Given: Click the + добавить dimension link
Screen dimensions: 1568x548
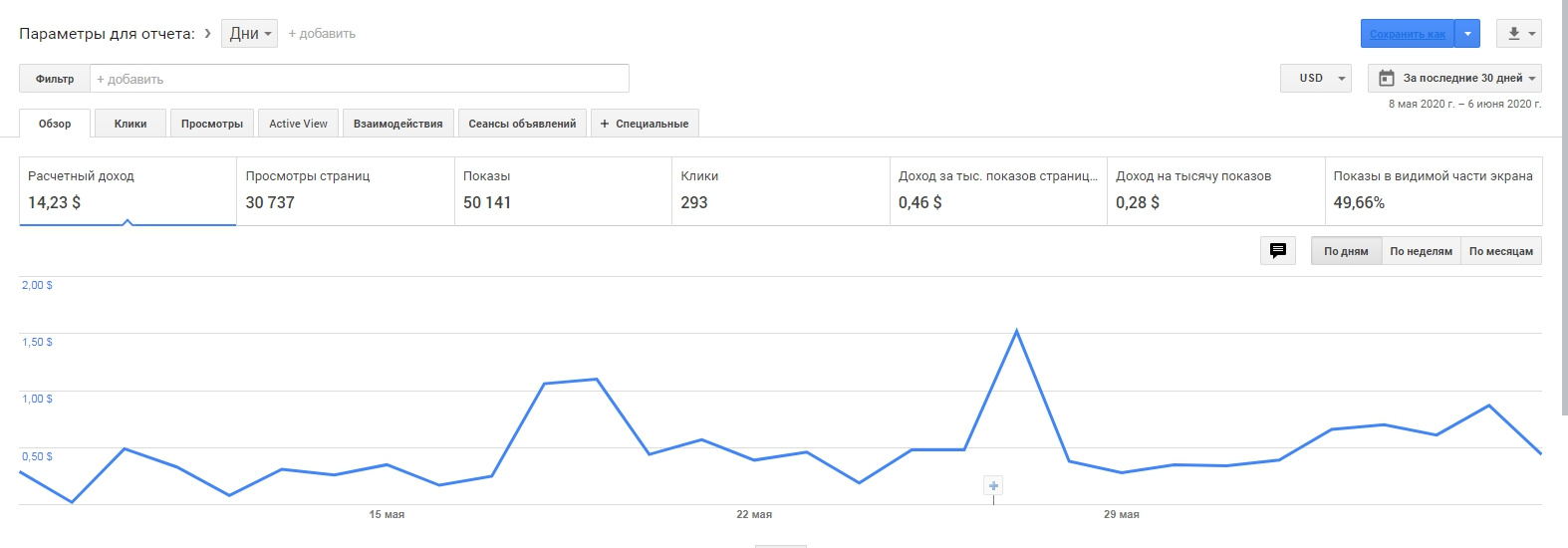Looking at the screenshot, I should (322, 34).
